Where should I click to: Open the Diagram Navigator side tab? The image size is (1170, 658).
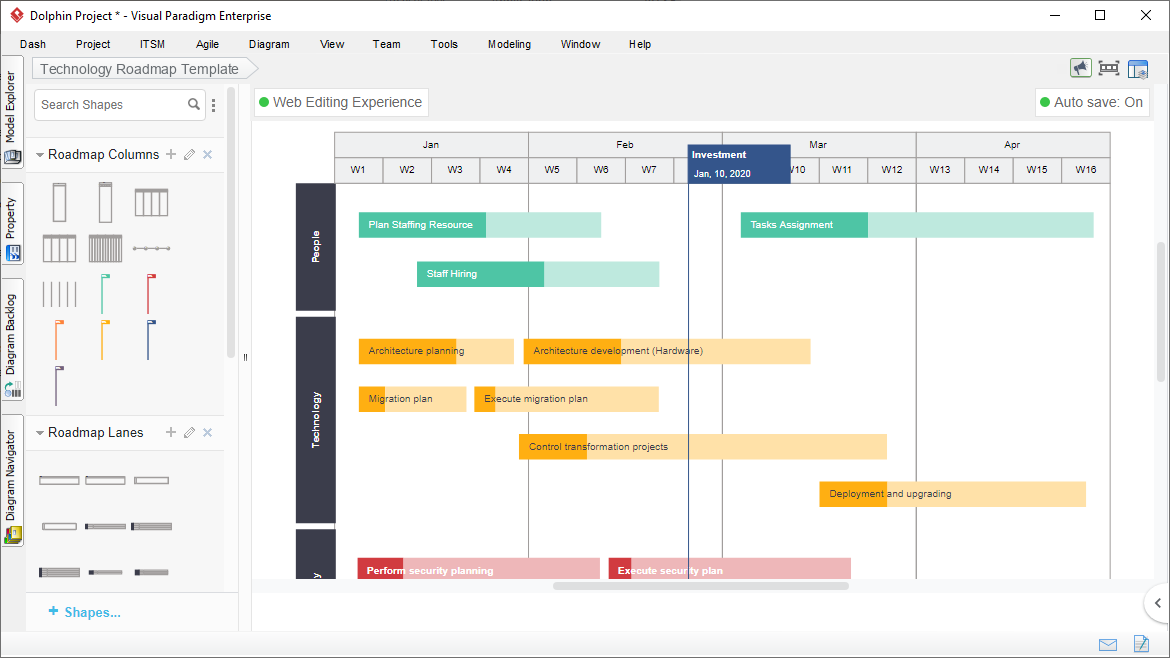pyautogui.click(x=12, y=481)
